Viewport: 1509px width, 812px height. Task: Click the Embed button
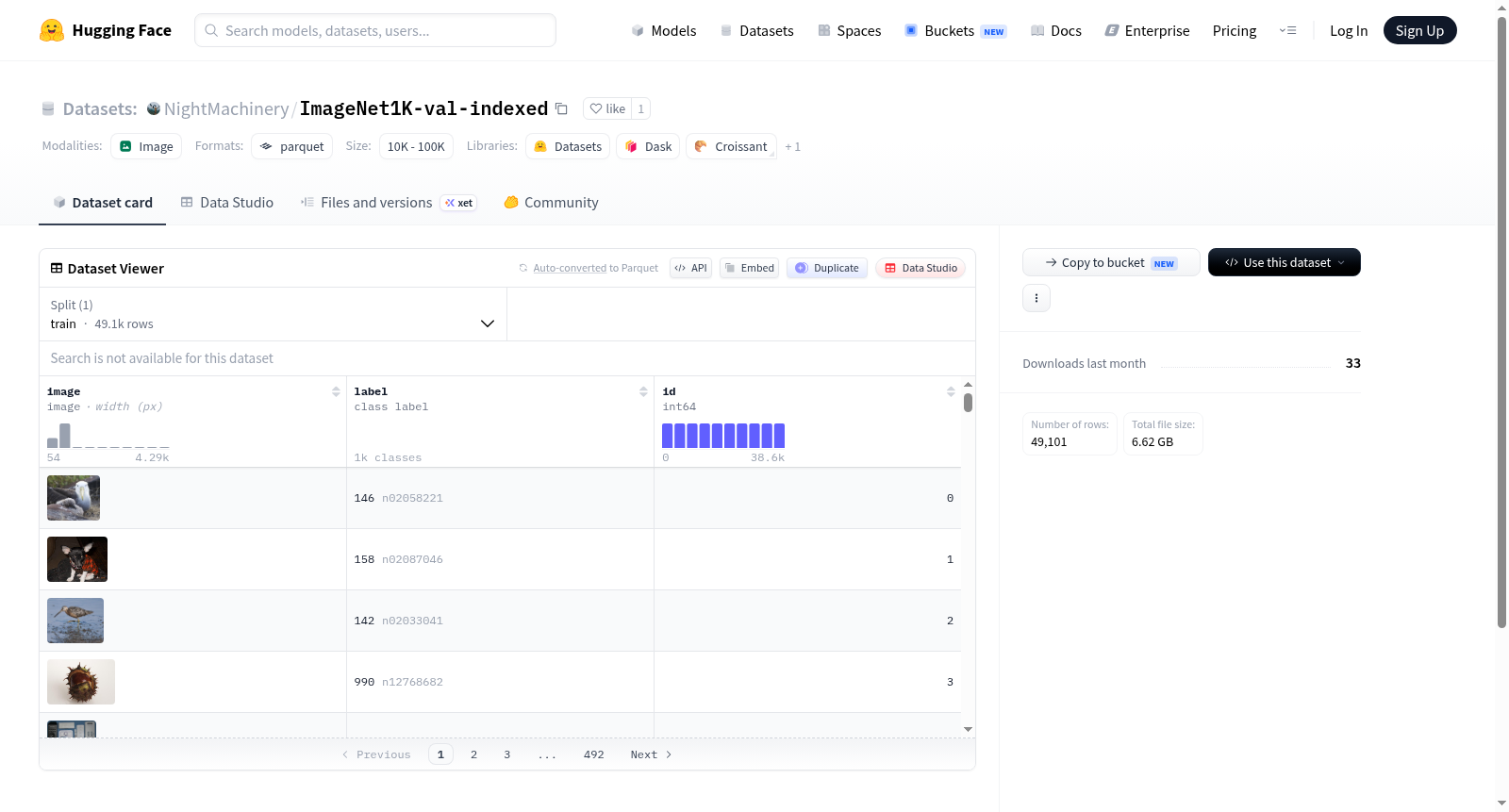point(750,268)
